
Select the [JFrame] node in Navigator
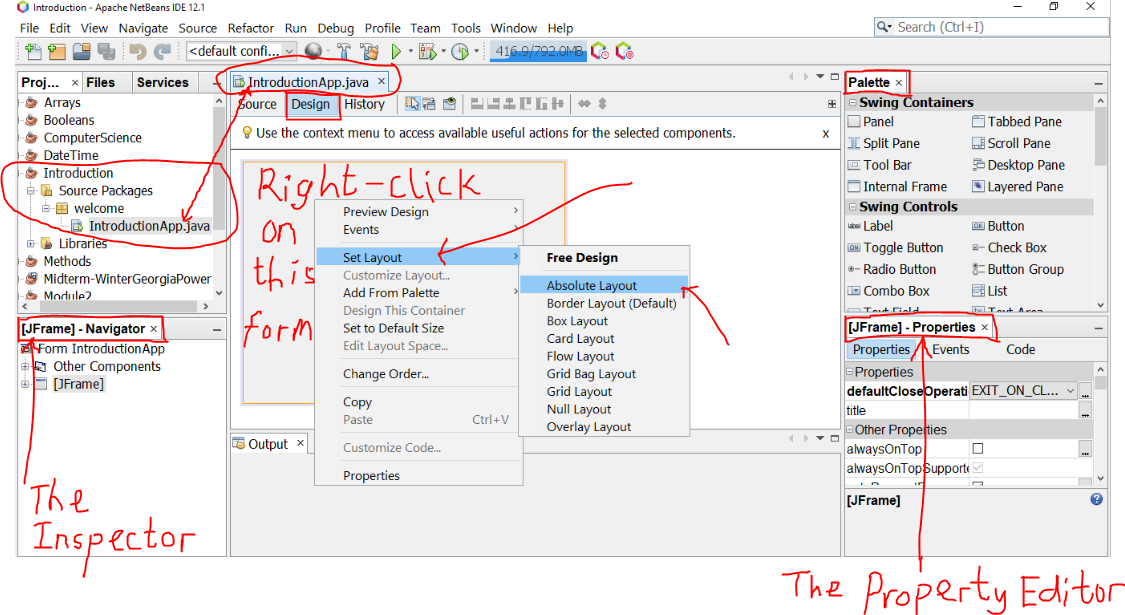[78, 384]
